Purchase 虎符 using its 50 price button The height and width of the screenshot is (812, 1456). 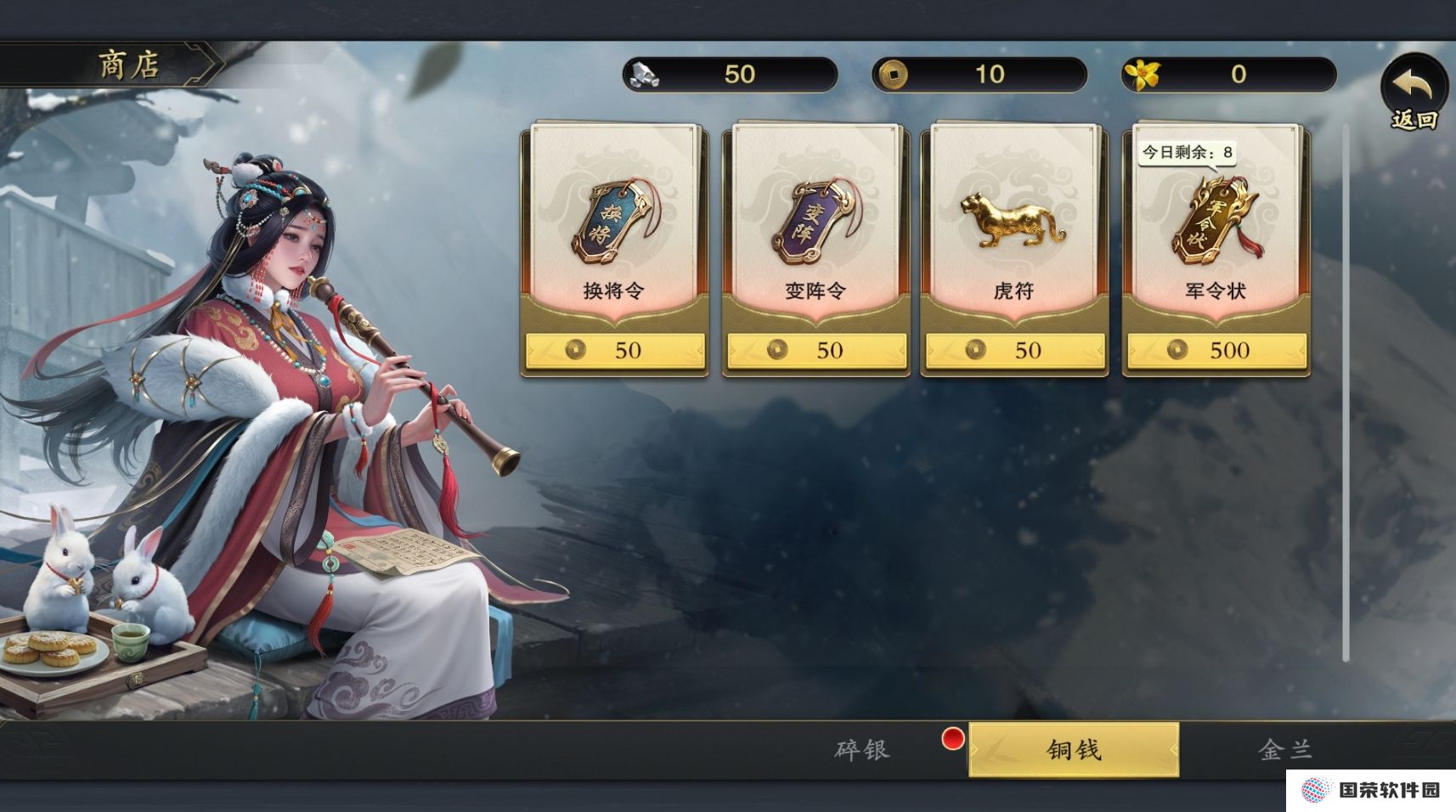pos(1015,350)
